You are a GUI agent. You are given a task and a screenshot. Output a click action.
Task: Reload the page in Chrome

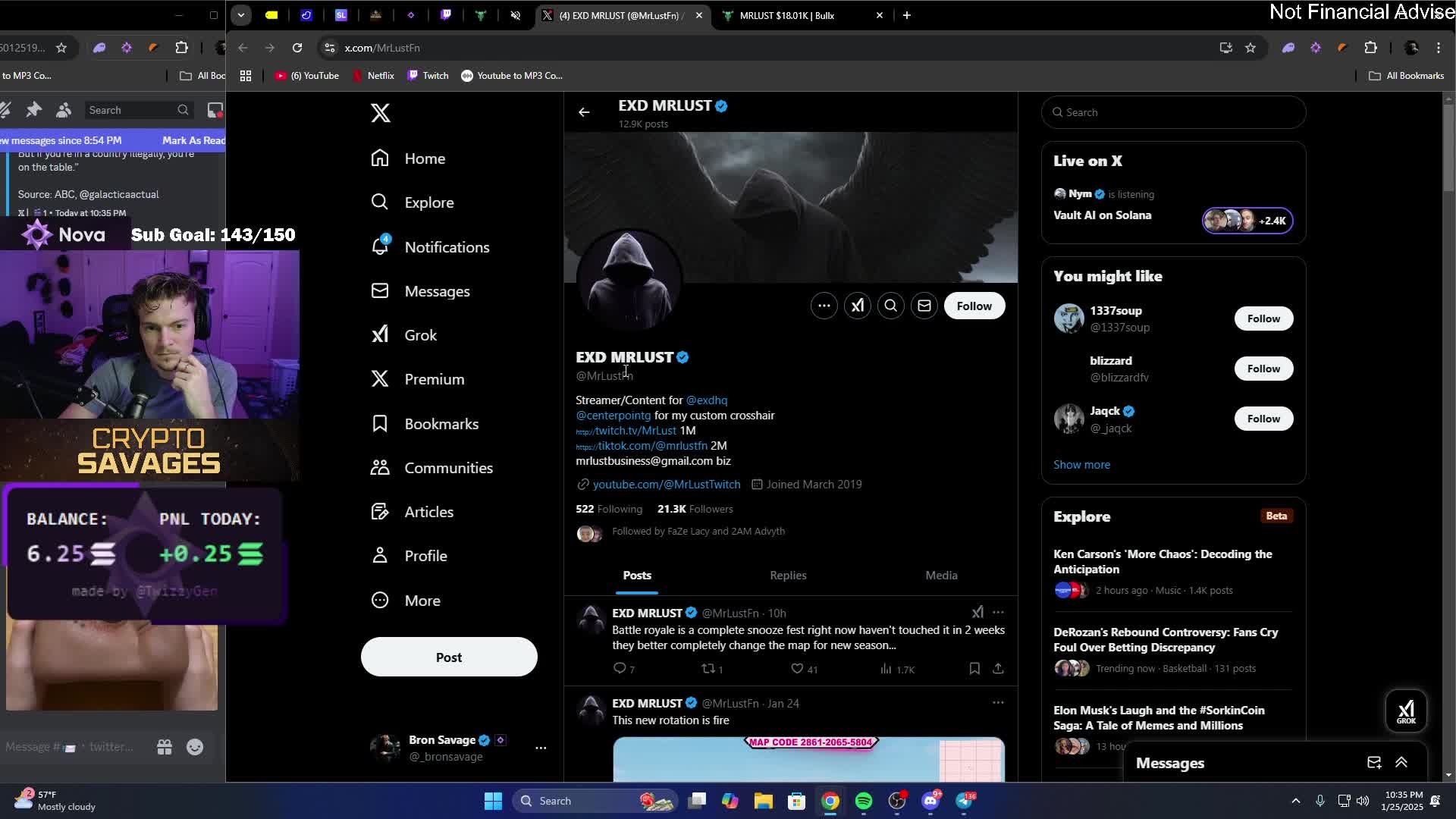297,48
